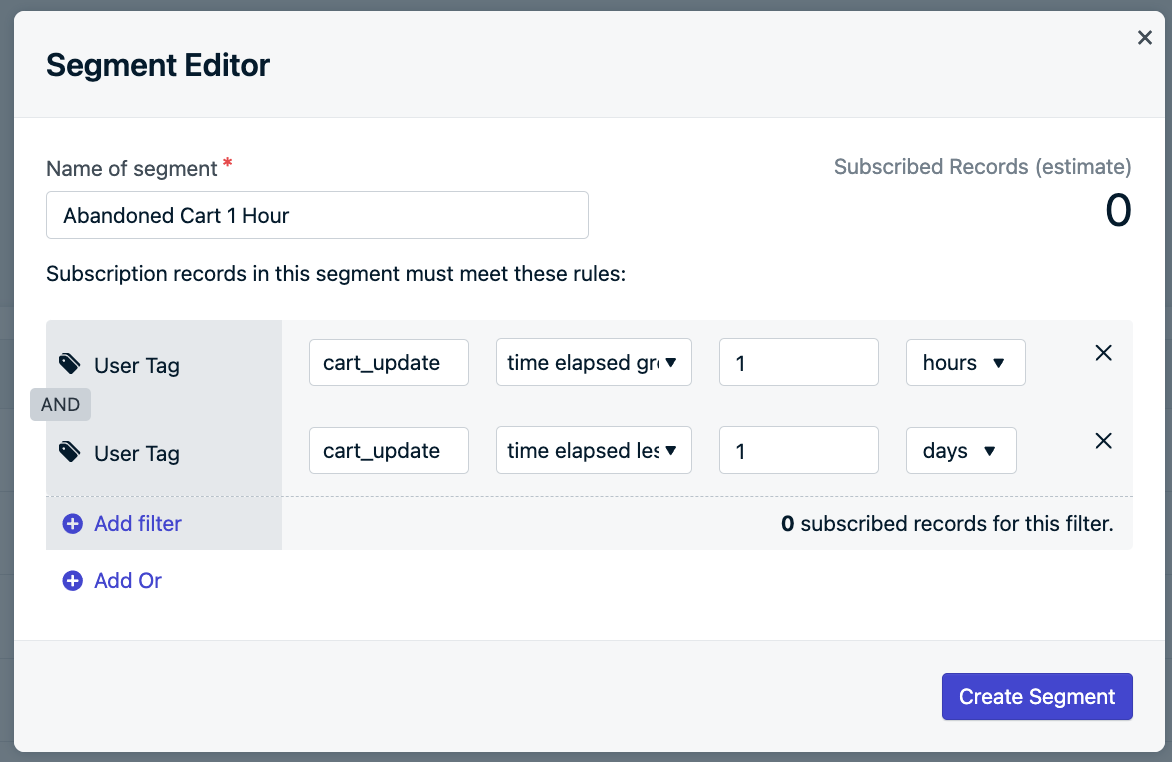1172x762 pixels.
Task: Select the value field next to hours
Action: 798,362
